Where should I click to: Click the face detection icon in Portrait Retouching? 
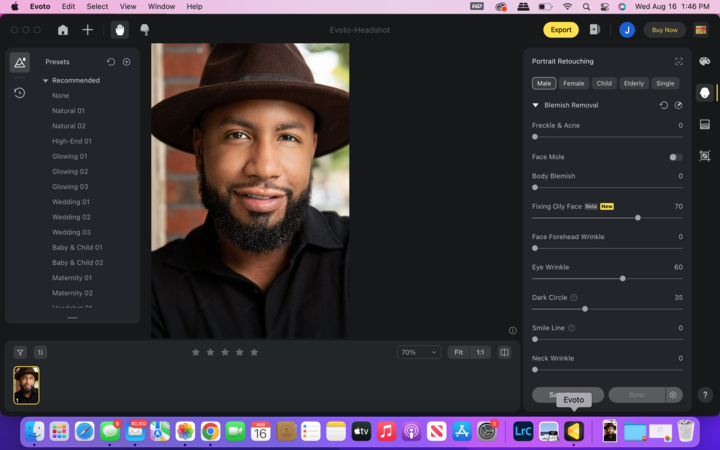tap(678, 62)
